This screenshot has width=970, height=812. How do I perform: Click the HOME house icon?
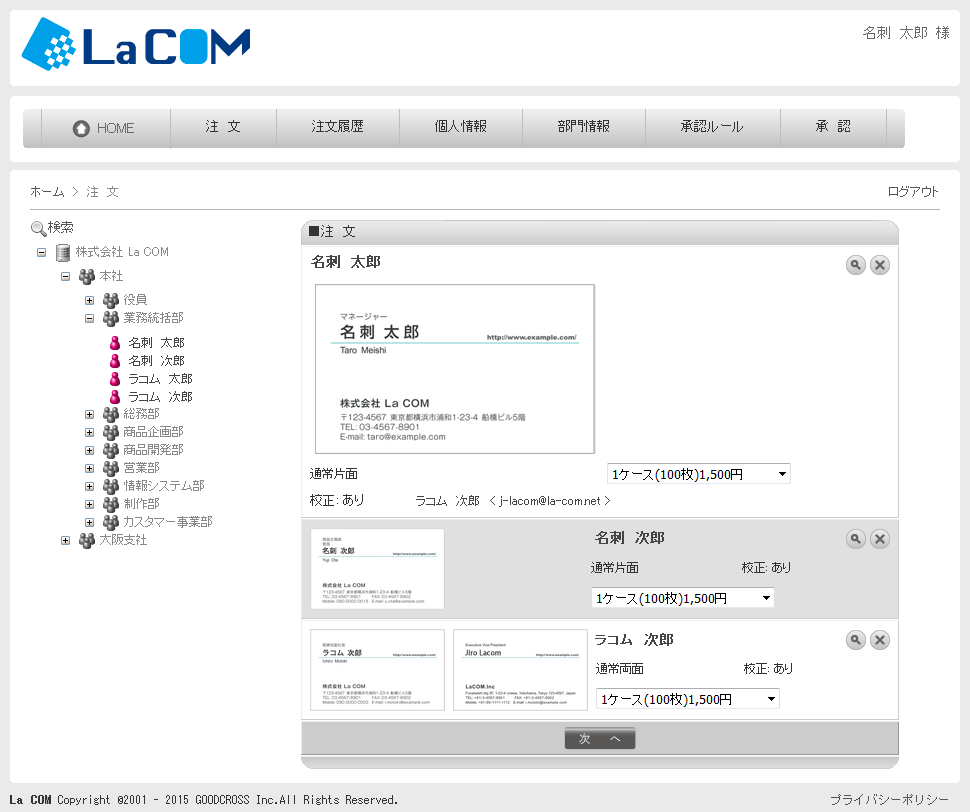(x=81, y=128)
